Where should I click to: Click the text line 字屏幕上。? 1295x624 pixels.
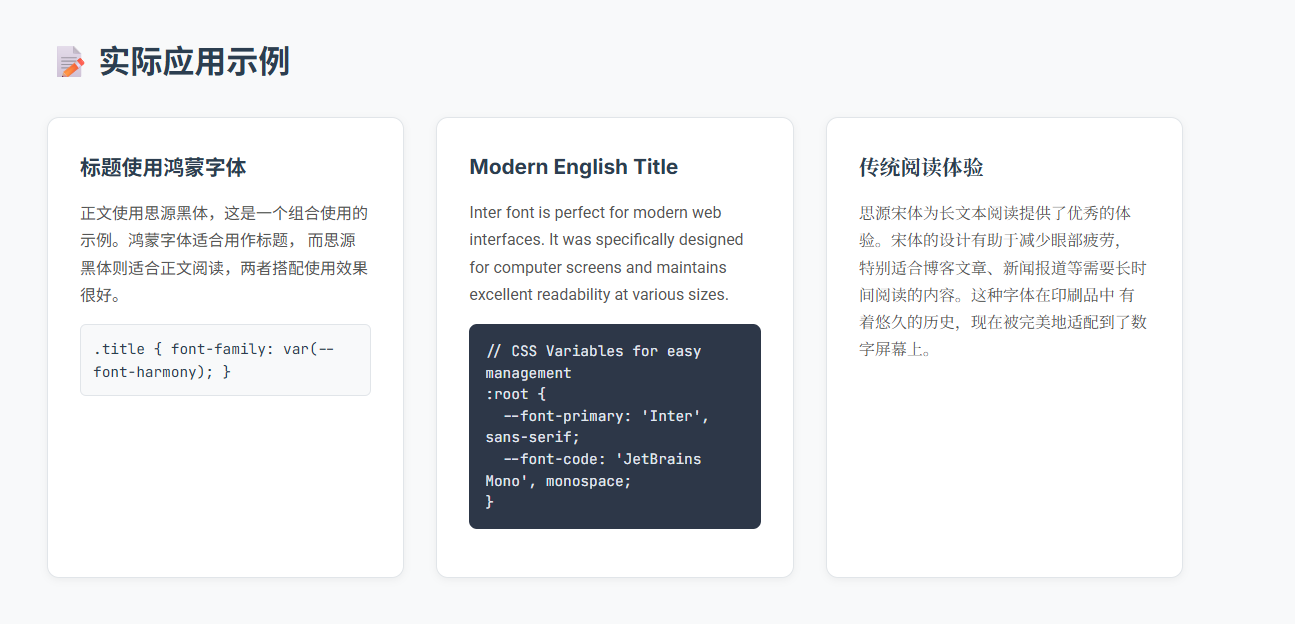[x=896, y=350]
